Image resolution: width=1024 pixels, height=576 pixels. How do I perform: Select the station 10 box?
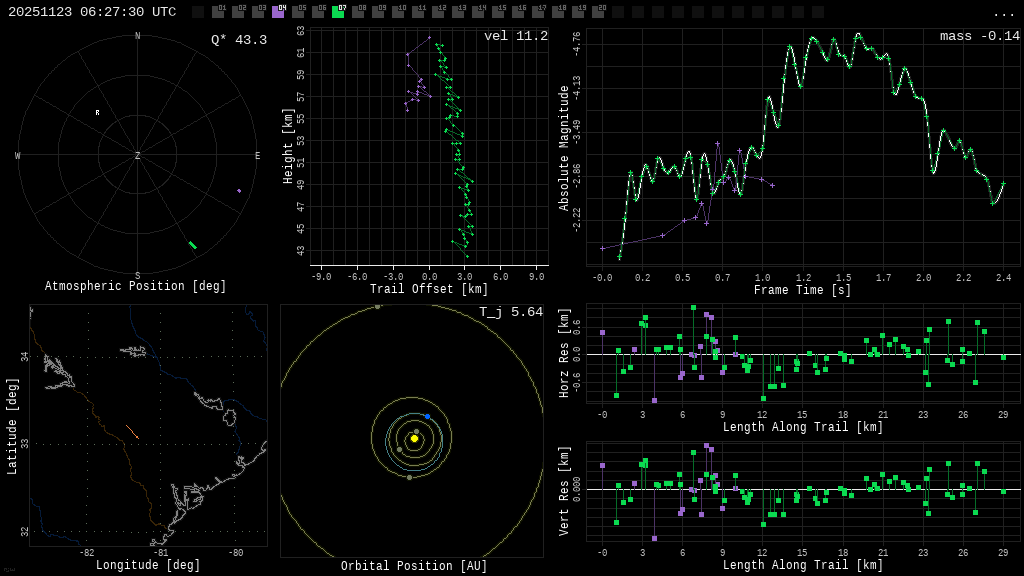click(x=398, y=12)
